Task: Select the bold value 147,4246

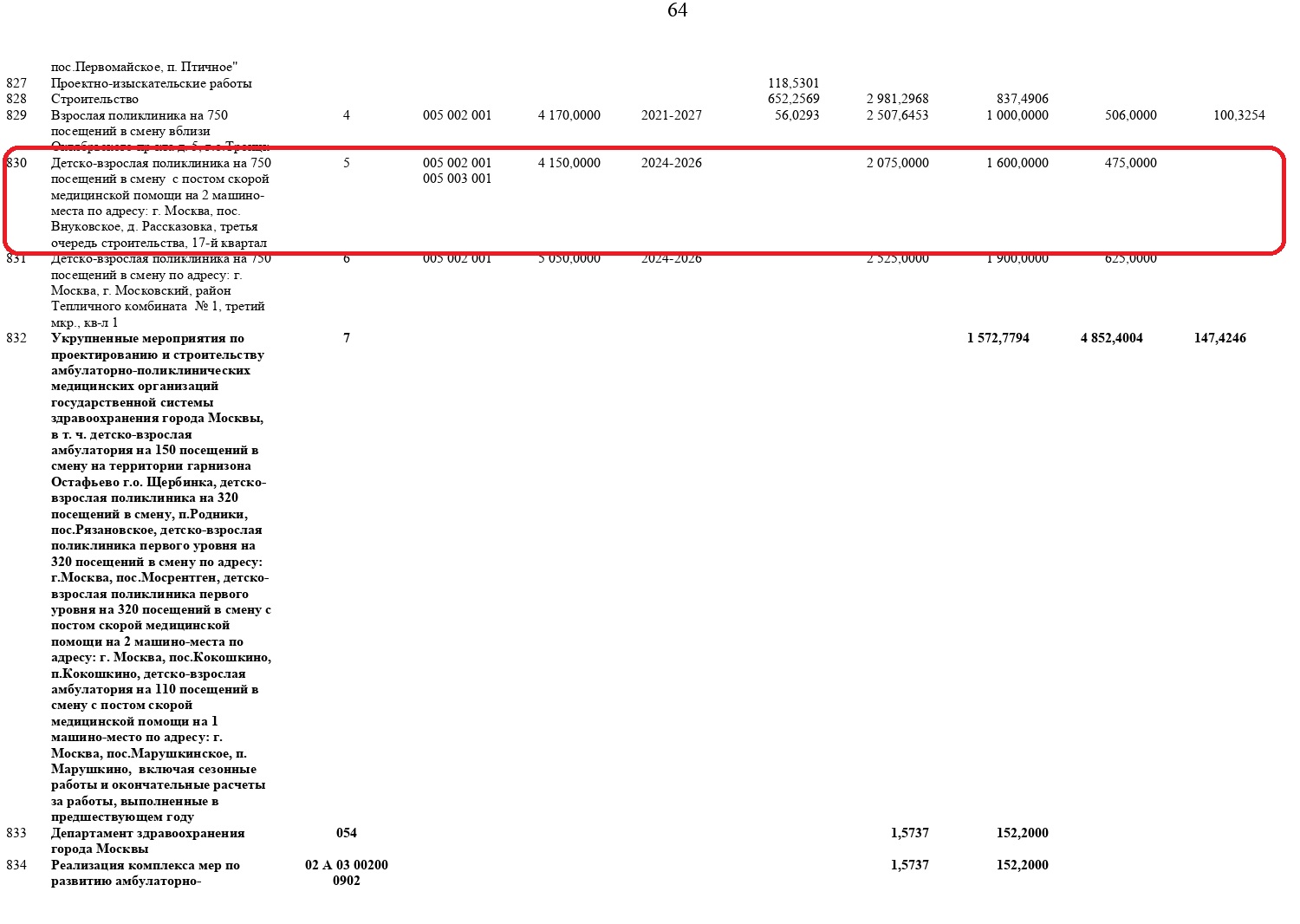Action: click(x=1219, y=338)
